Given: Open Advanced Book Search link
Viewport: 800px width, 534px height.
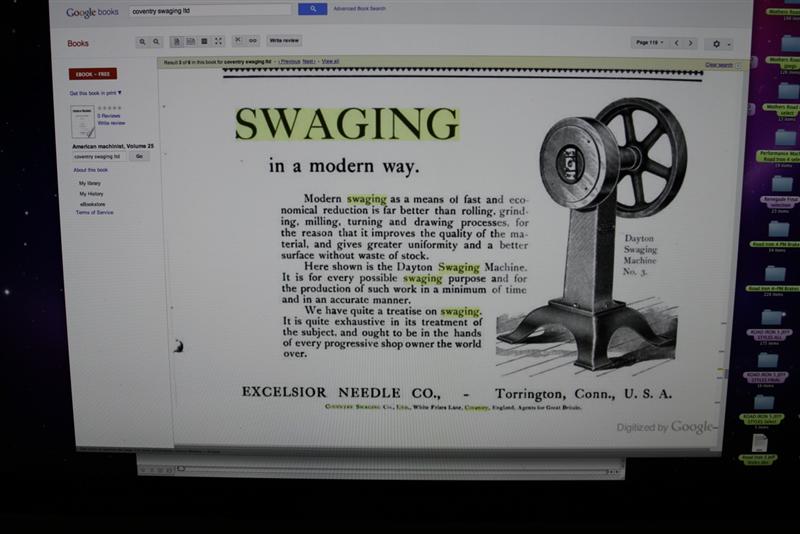Looking at the screenshot, I should [x=360, y=9].
